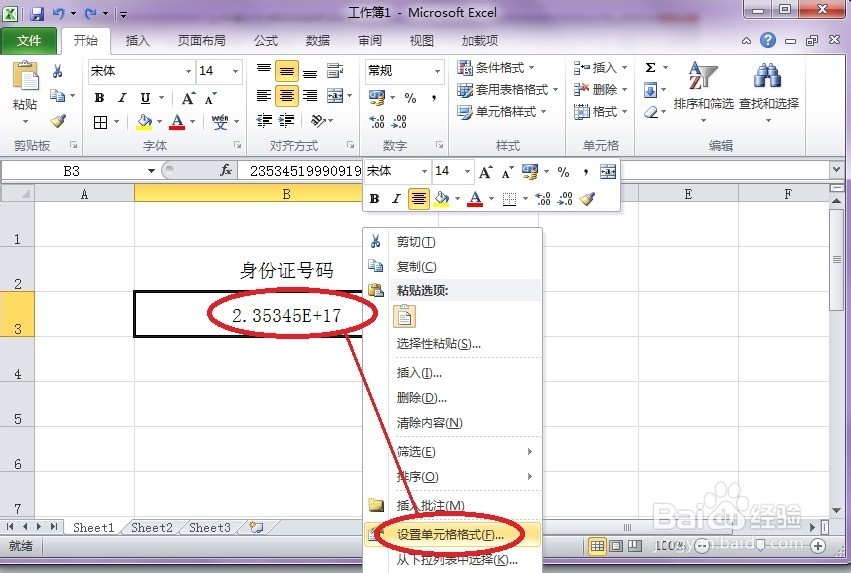Viewport: 851px width, 573px height.
Task: Click the Wrap Text icon in alignment group
Action: coord(335,71)
